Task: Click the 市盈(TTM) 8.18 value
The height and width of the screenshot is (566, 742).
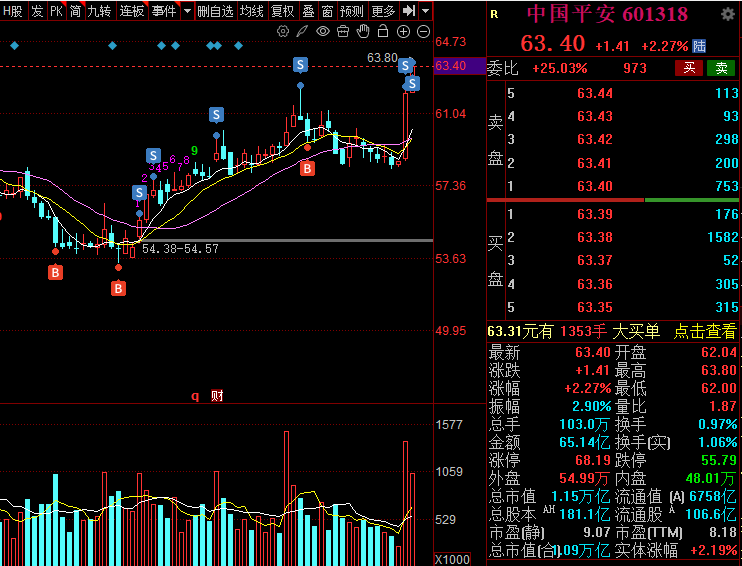Action: click(x=724, y=532)
